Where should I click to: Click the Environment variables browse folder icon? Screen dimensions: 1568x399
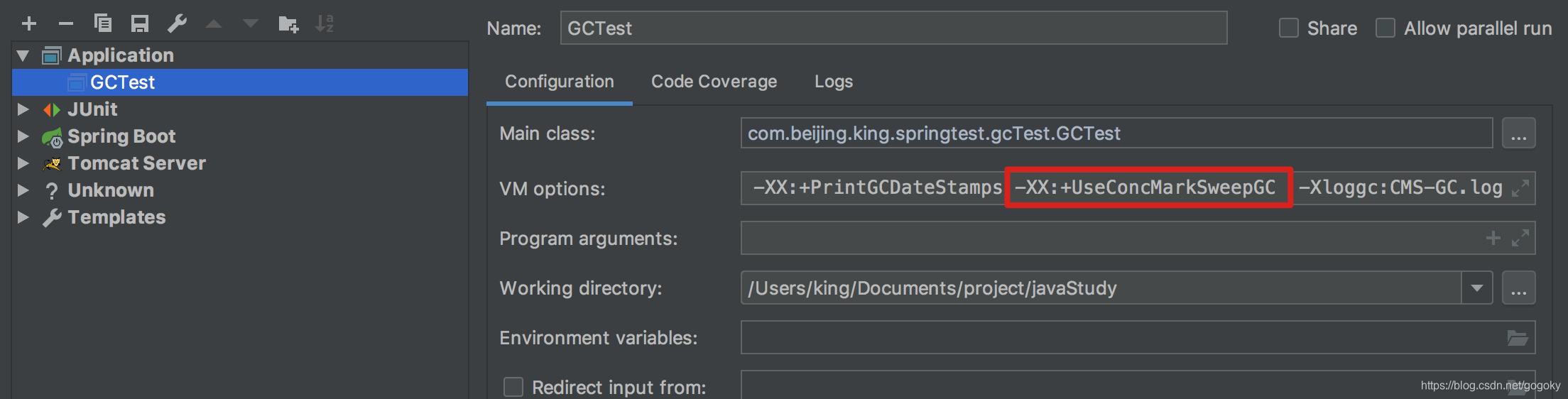point(1517,338)
